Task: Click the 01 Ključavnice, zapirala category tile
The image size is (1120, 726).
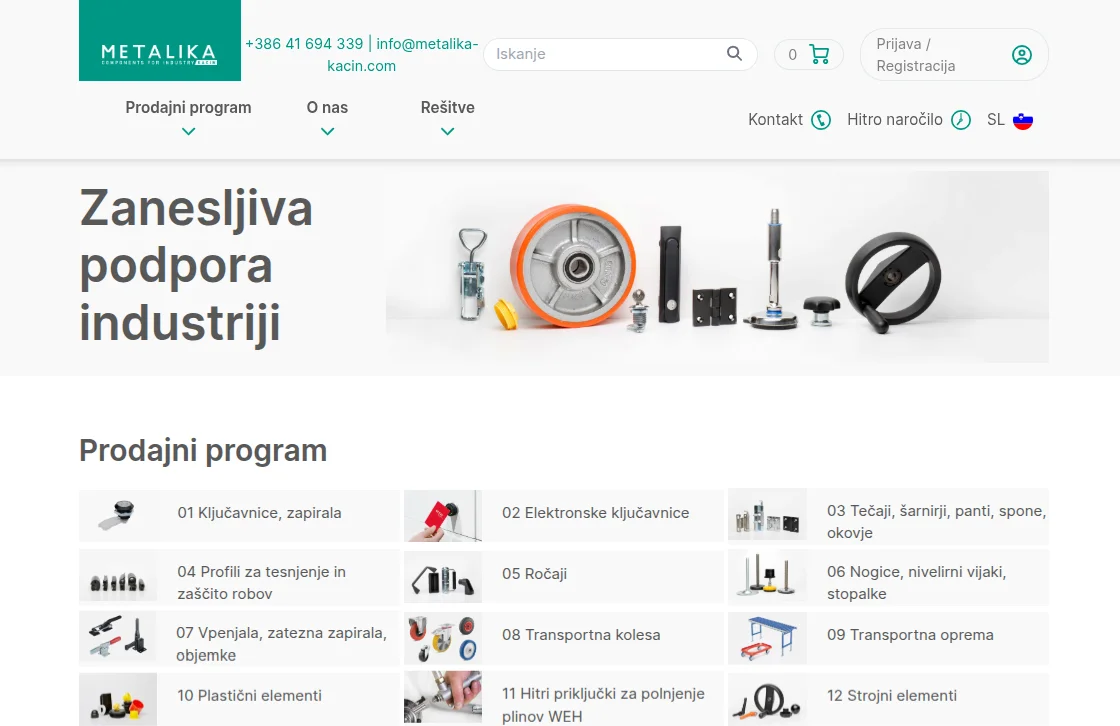Action: (238, 513)
